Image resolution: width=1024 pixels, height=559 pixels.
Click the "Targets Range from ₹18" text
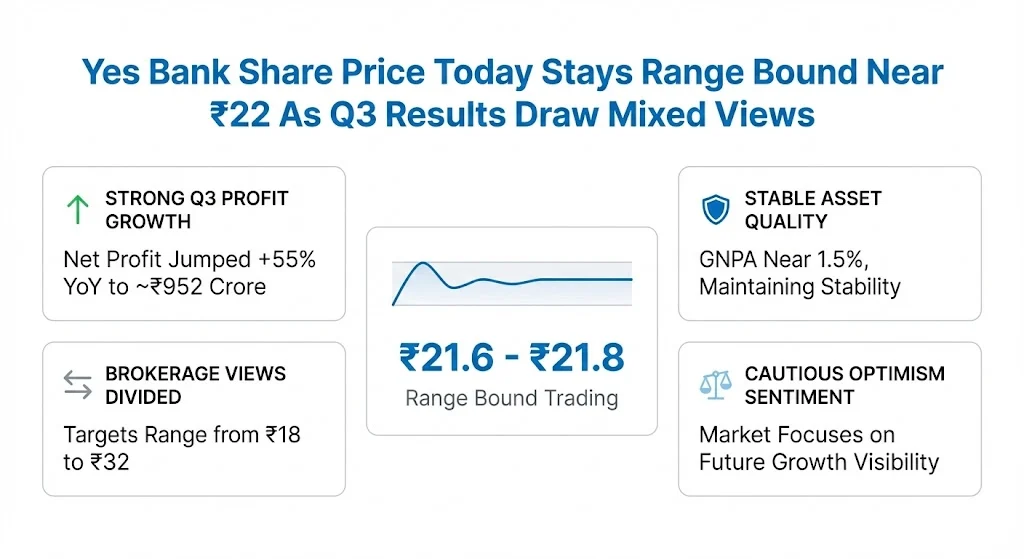coord(182,435)
